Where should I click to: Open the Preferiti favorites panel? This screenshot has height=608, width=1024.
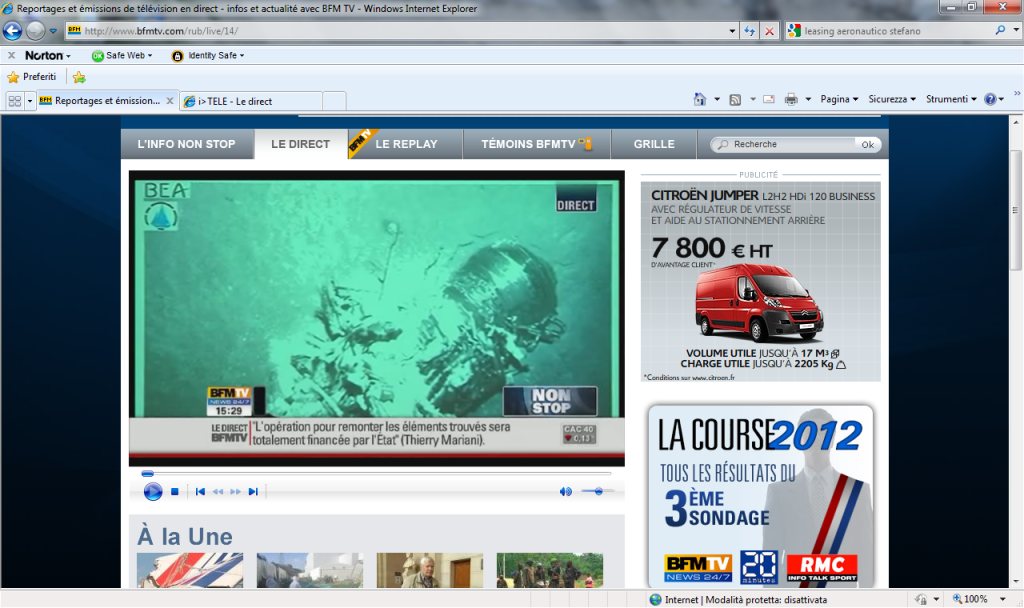coord(31,77)
